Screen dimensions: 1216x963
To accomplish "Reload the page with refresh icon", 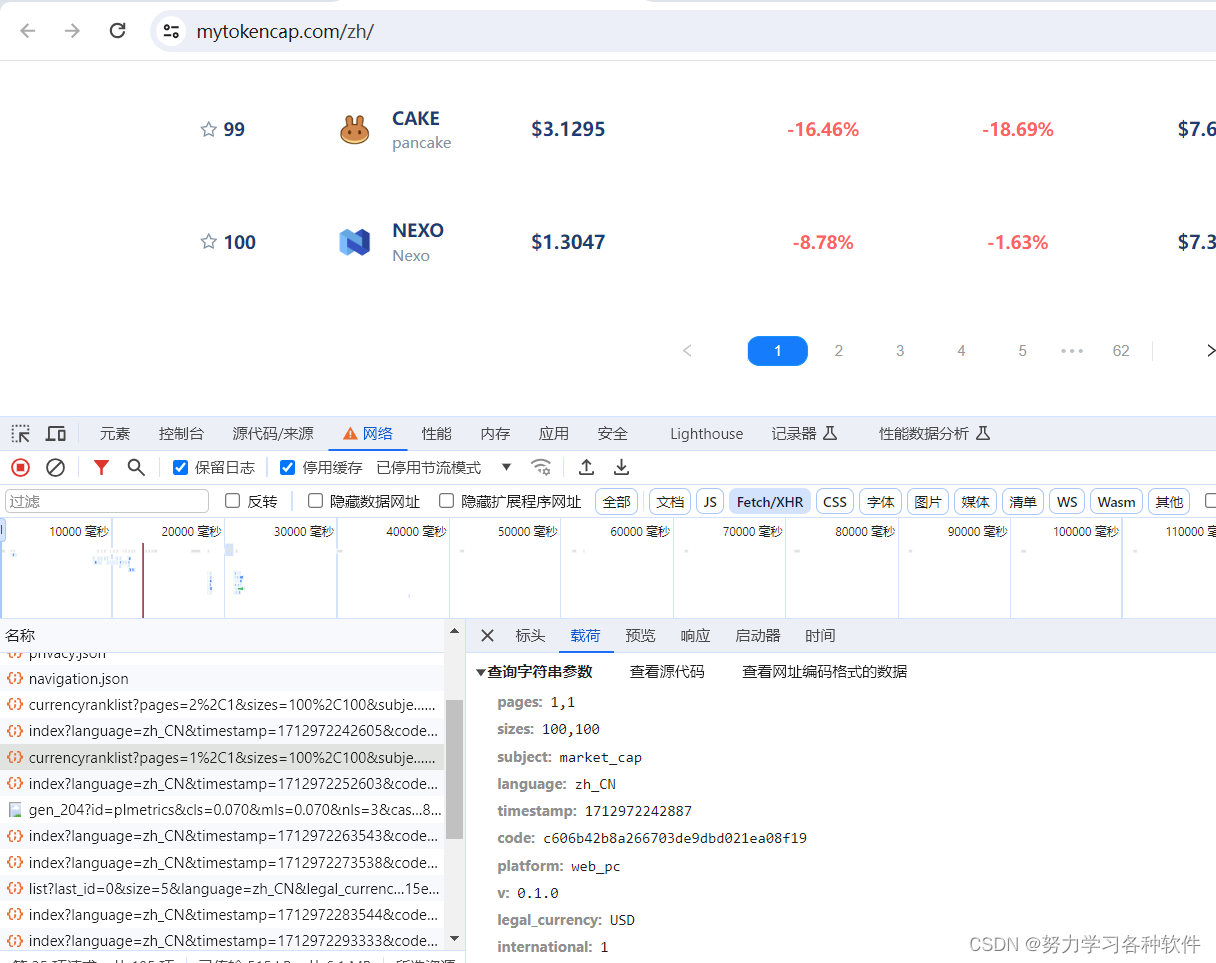I will pos(117,31).
